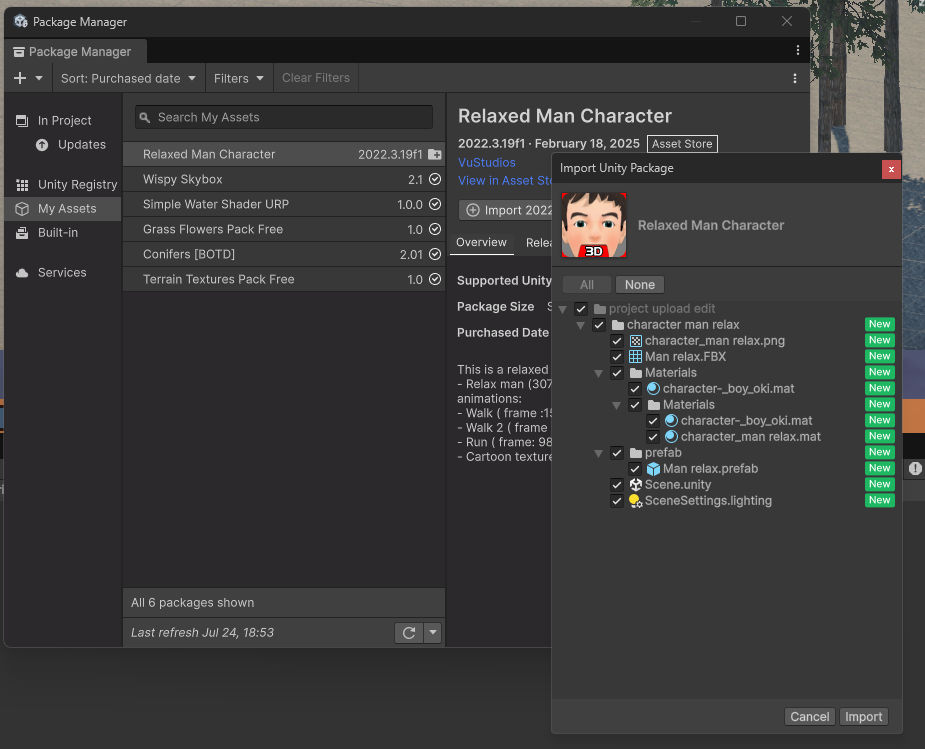
Task: Open the VuStudios publisher link
Action: tap(487, 162)
